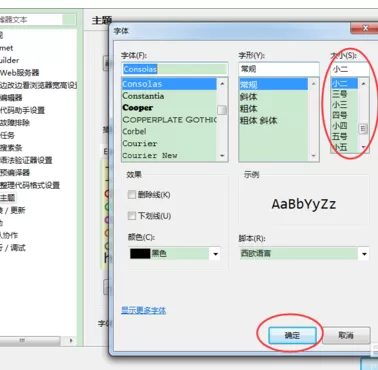Select size 四号
The width and height of the screenshot is (378, 370).
click(344, 115)
